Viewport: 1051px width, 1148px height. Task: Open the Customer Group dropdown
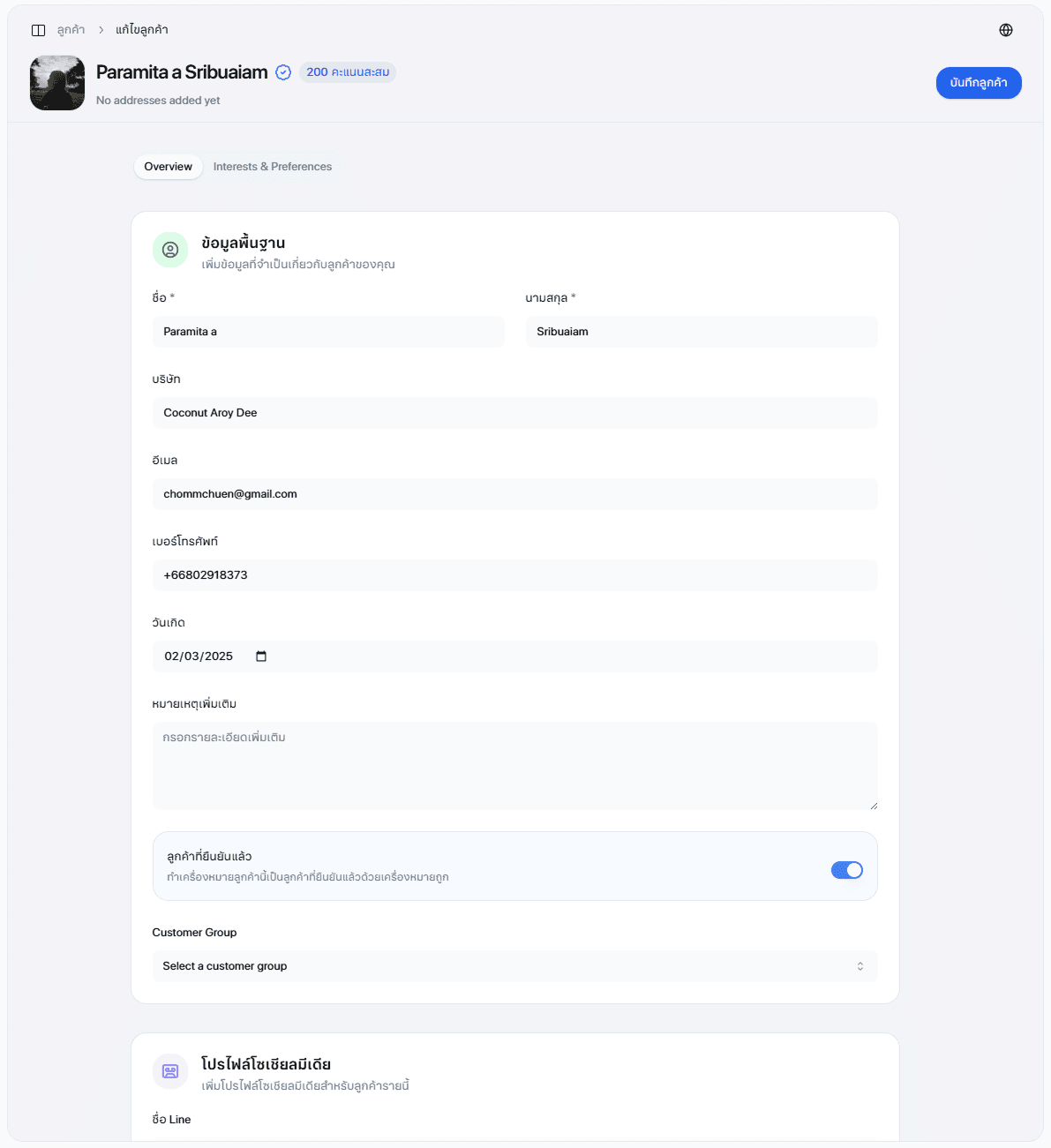(x=515, y=966)
